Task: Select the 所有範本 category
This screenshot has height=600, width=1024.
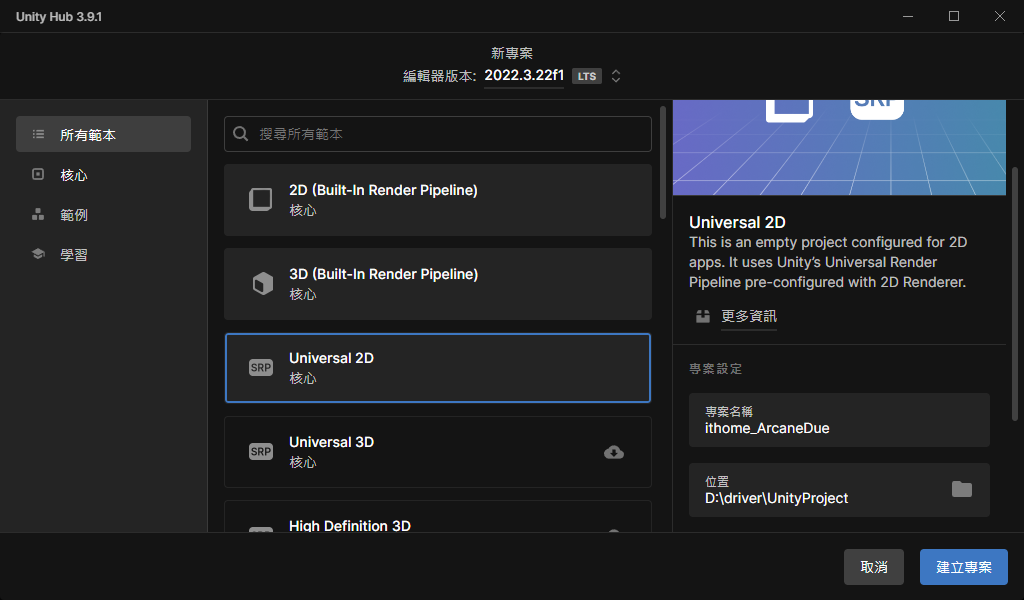Action: coord(103,134)
